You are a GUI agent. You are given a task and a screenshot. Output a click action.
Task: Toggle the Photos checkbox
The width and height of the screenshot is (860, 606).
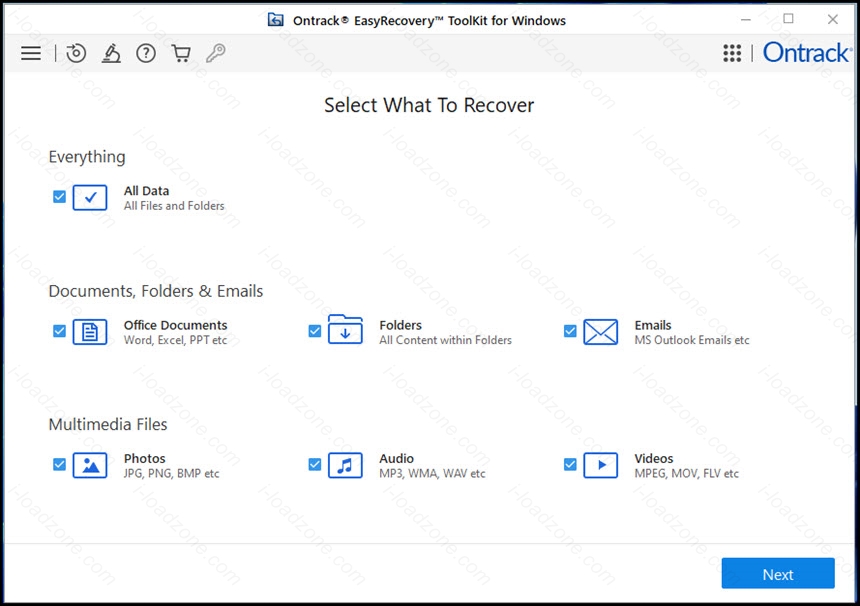(x=59, y=464)
